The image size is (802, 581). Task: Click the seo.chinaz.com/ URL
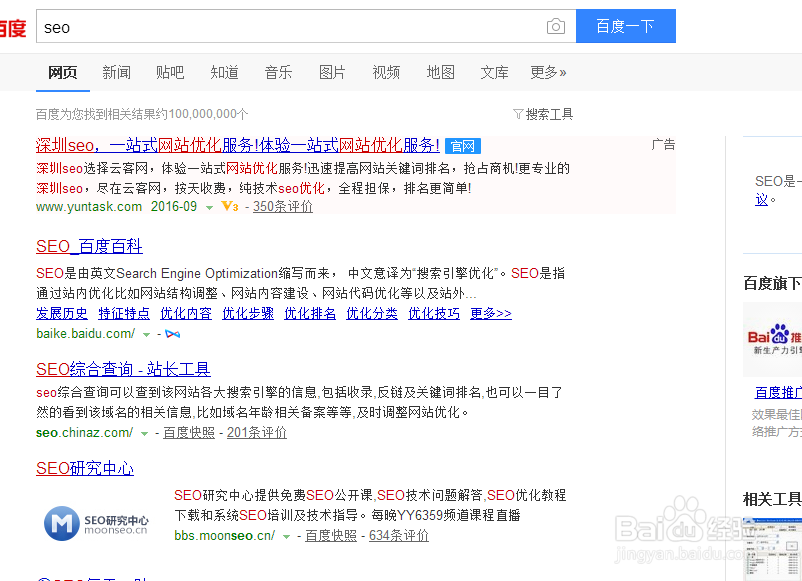pos(84,433)
